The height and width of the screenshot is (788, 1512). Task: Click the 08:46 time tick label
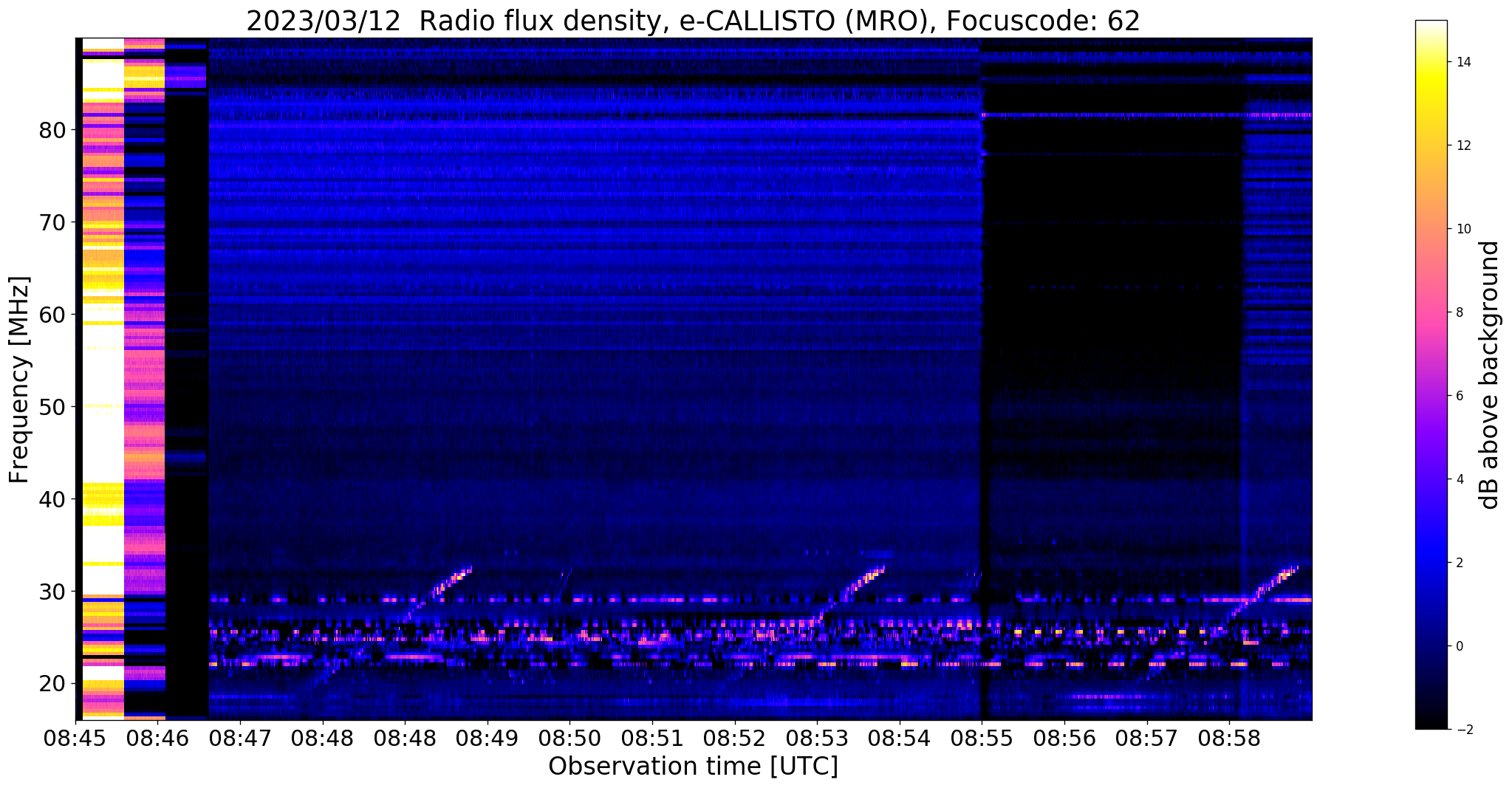tap(157, 739)
